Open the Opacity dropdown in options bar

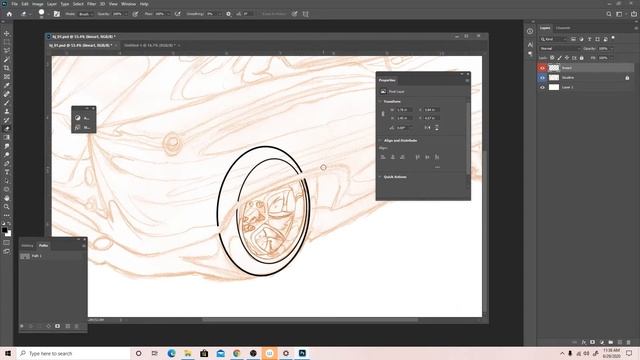pyautogui.click(x=125, y=14)
